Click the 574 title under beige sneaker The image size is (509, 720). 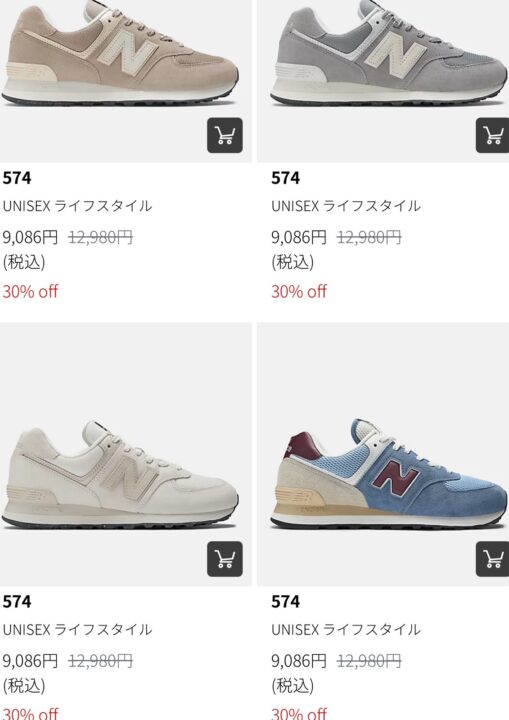click(x=17, y=178)
